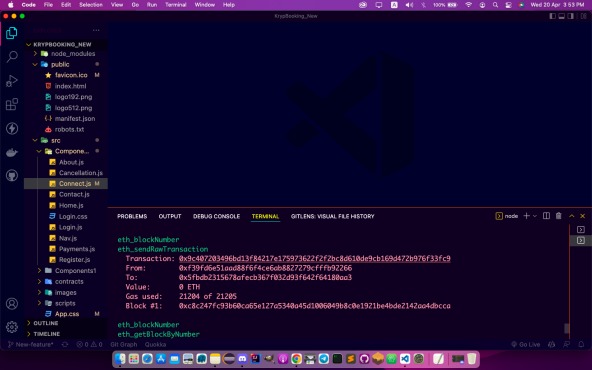592x370 pixels.
Task: Click the sync changes icon in status bar
Action: point(65,344)
